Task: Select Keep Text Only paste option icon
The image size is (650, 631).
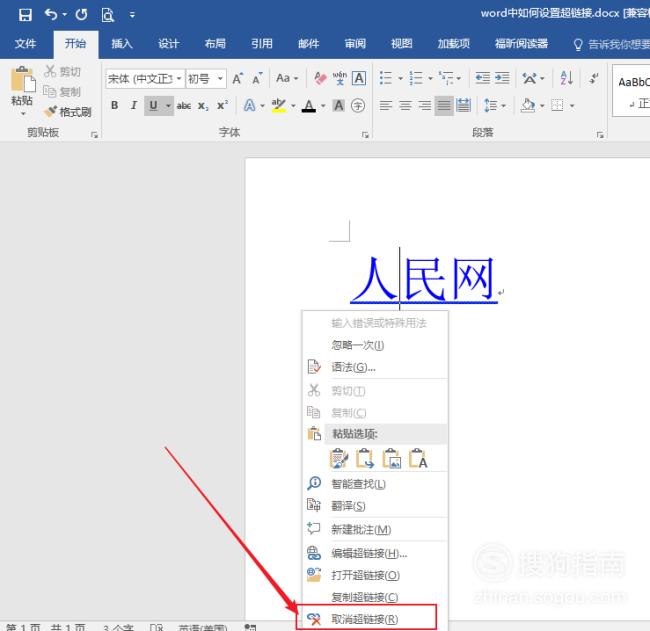Action: [418, 458]
